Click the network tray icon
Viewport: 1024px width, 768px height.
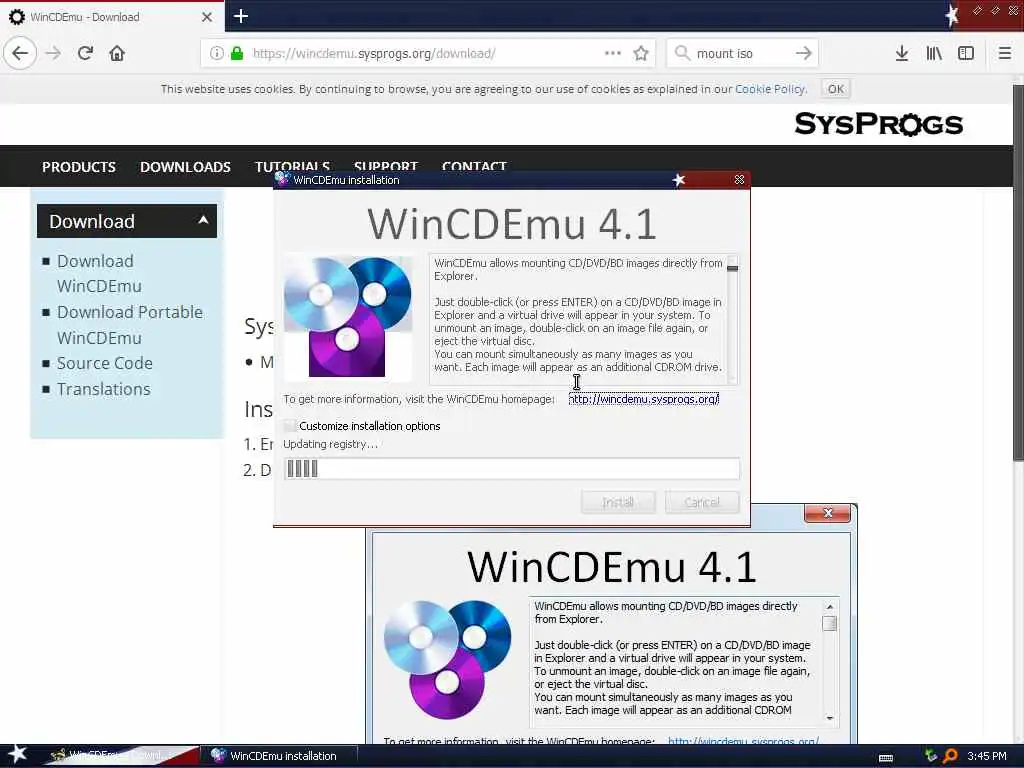(931, 756)
